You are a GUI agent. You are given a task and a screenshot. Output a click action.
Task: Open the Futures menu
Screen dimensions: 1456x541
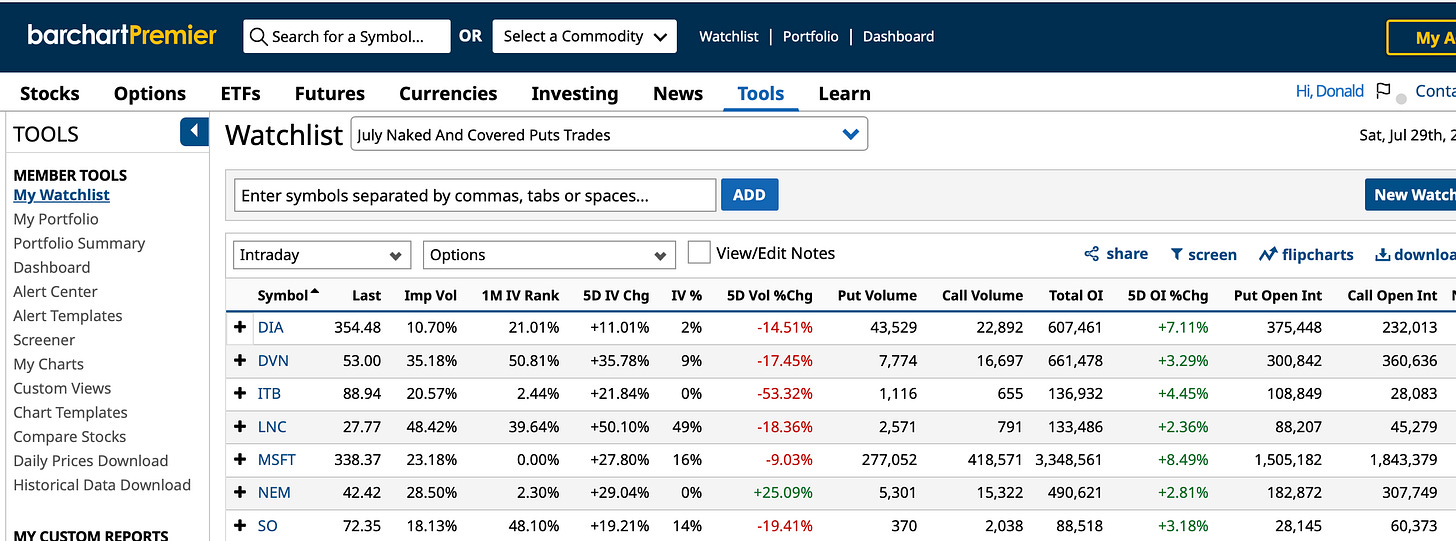pos(330,93)
